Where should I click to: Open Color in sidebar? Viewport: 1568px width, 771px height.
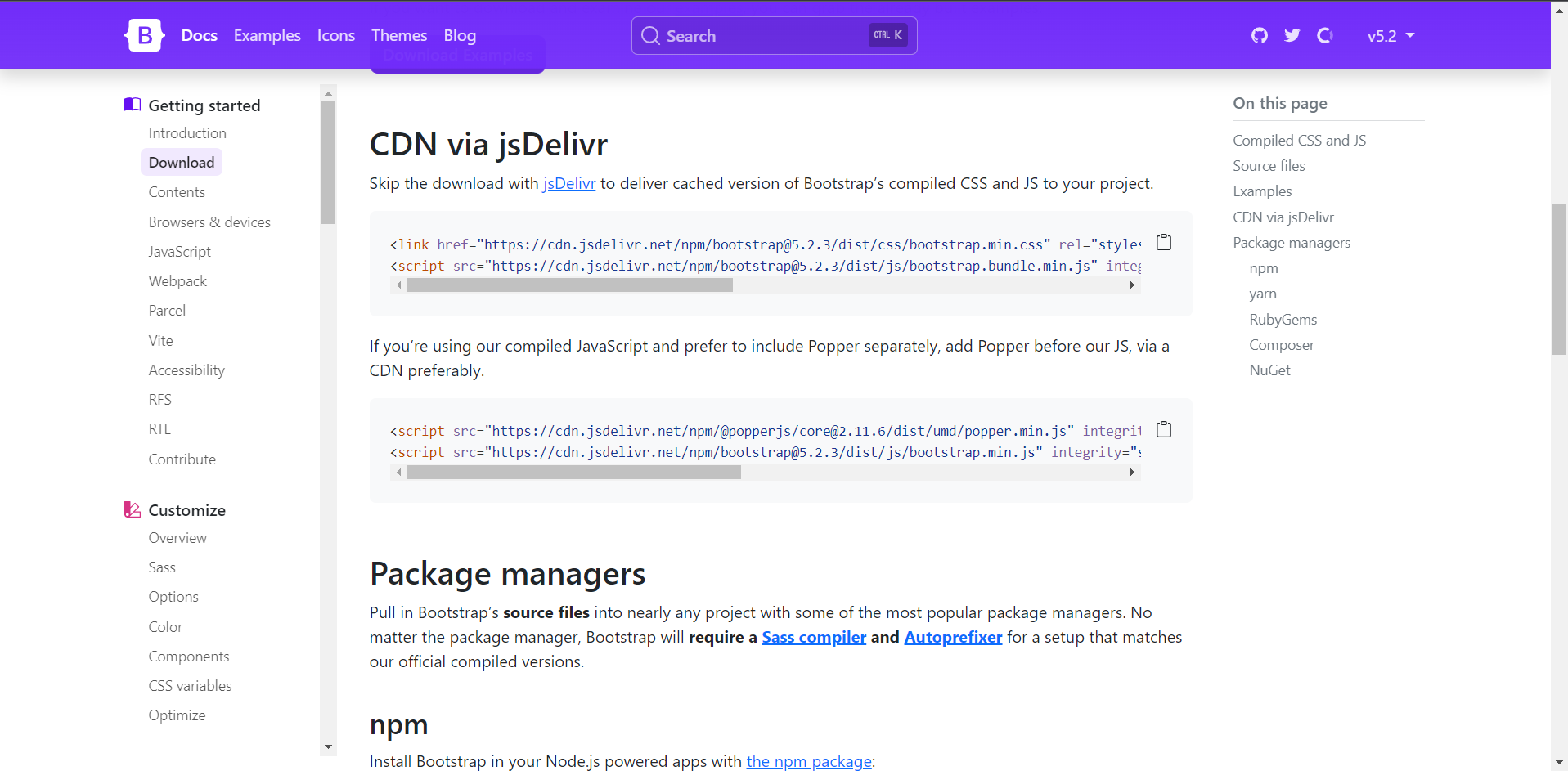tap(165, 627)
